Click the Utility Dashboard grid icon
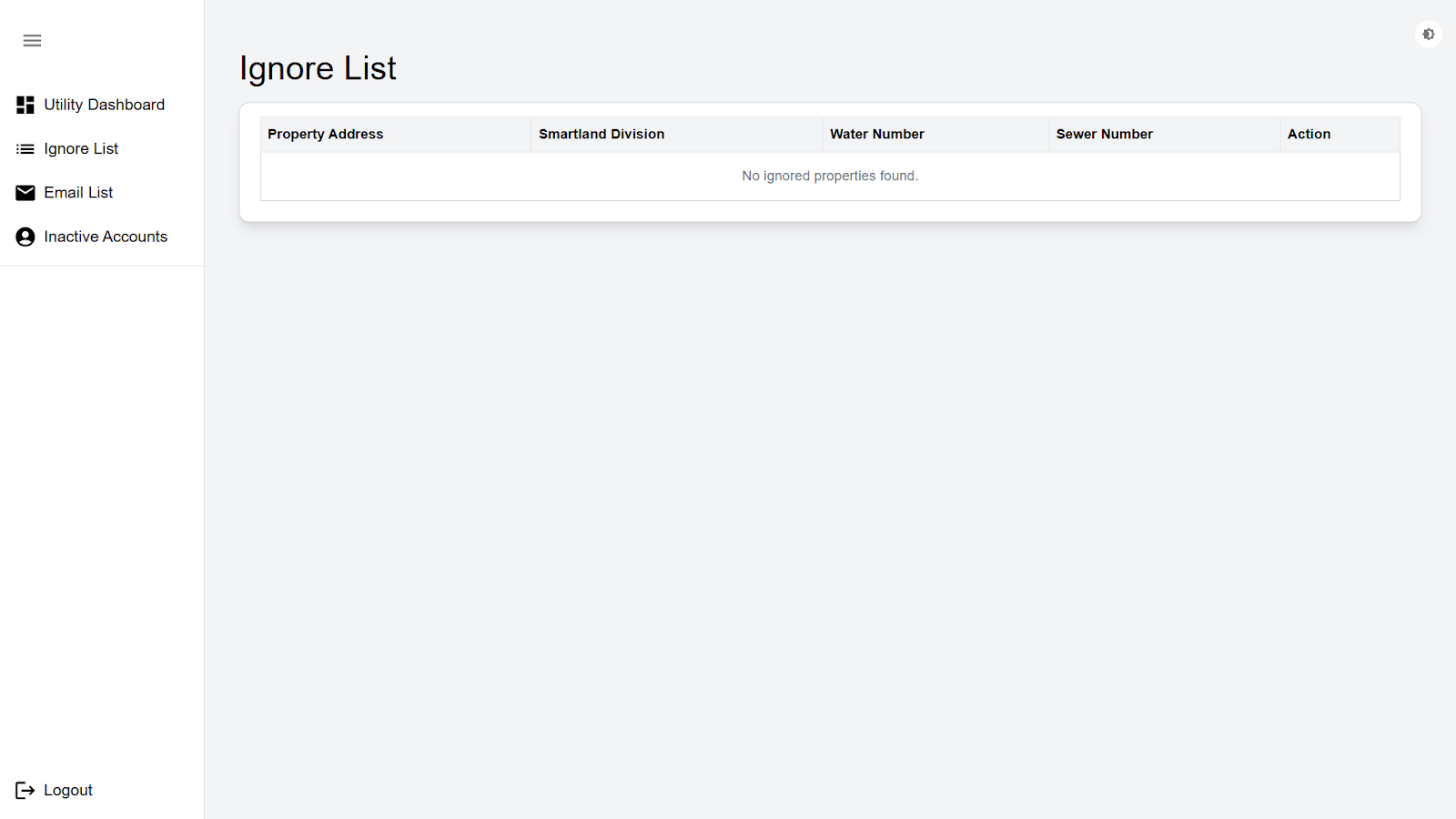 [25, 105]
